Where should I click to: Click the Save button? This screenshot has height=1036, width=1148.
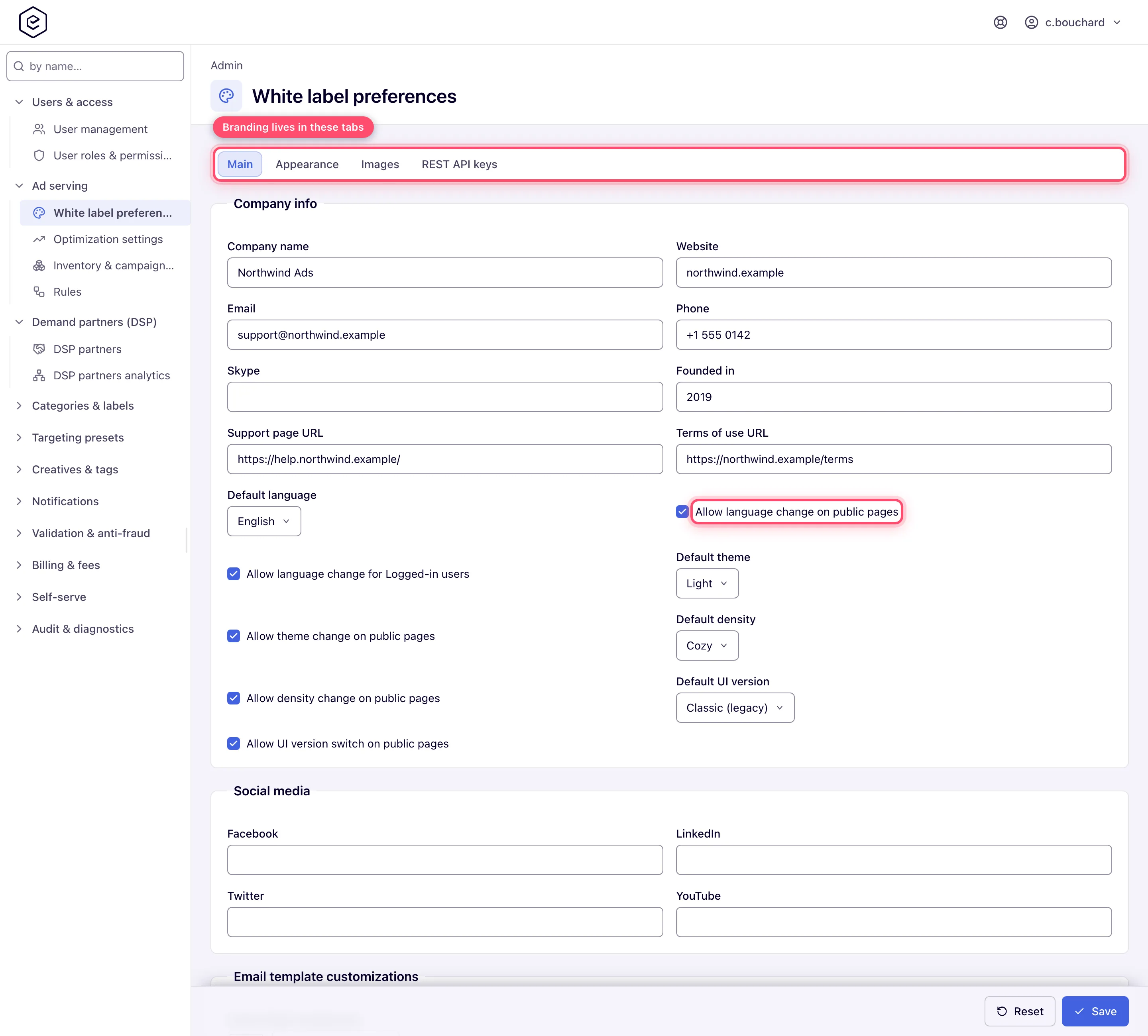[1095, 1012]
